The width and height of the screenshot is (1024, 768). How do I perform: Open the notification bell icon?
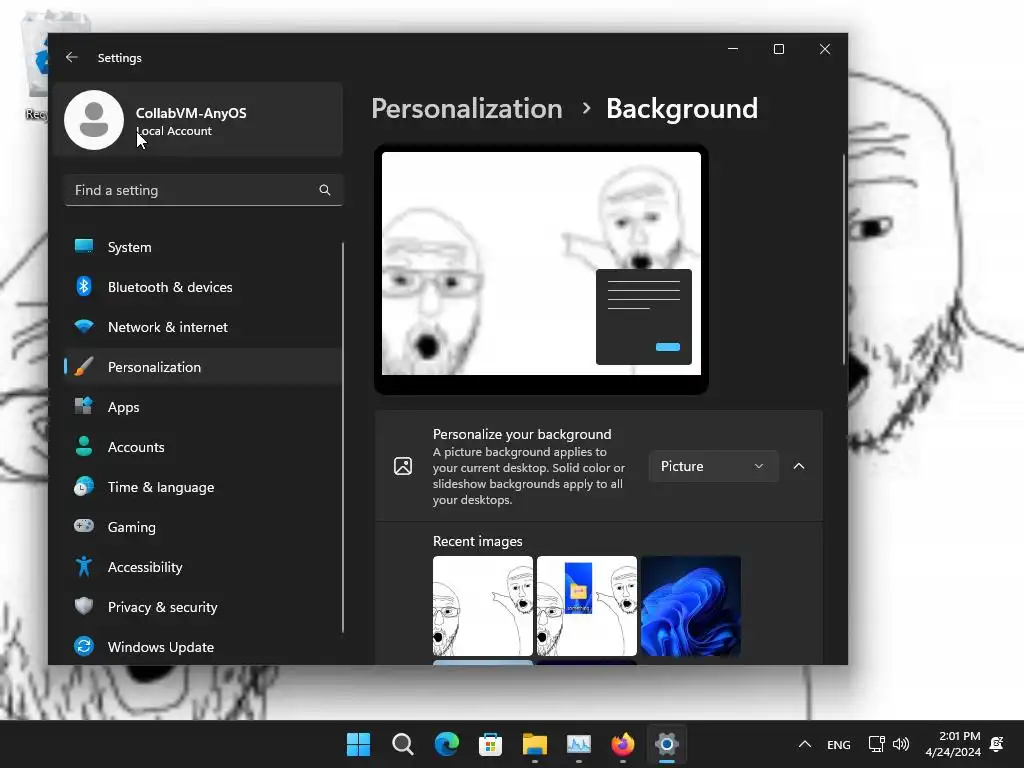click(997, 744)
